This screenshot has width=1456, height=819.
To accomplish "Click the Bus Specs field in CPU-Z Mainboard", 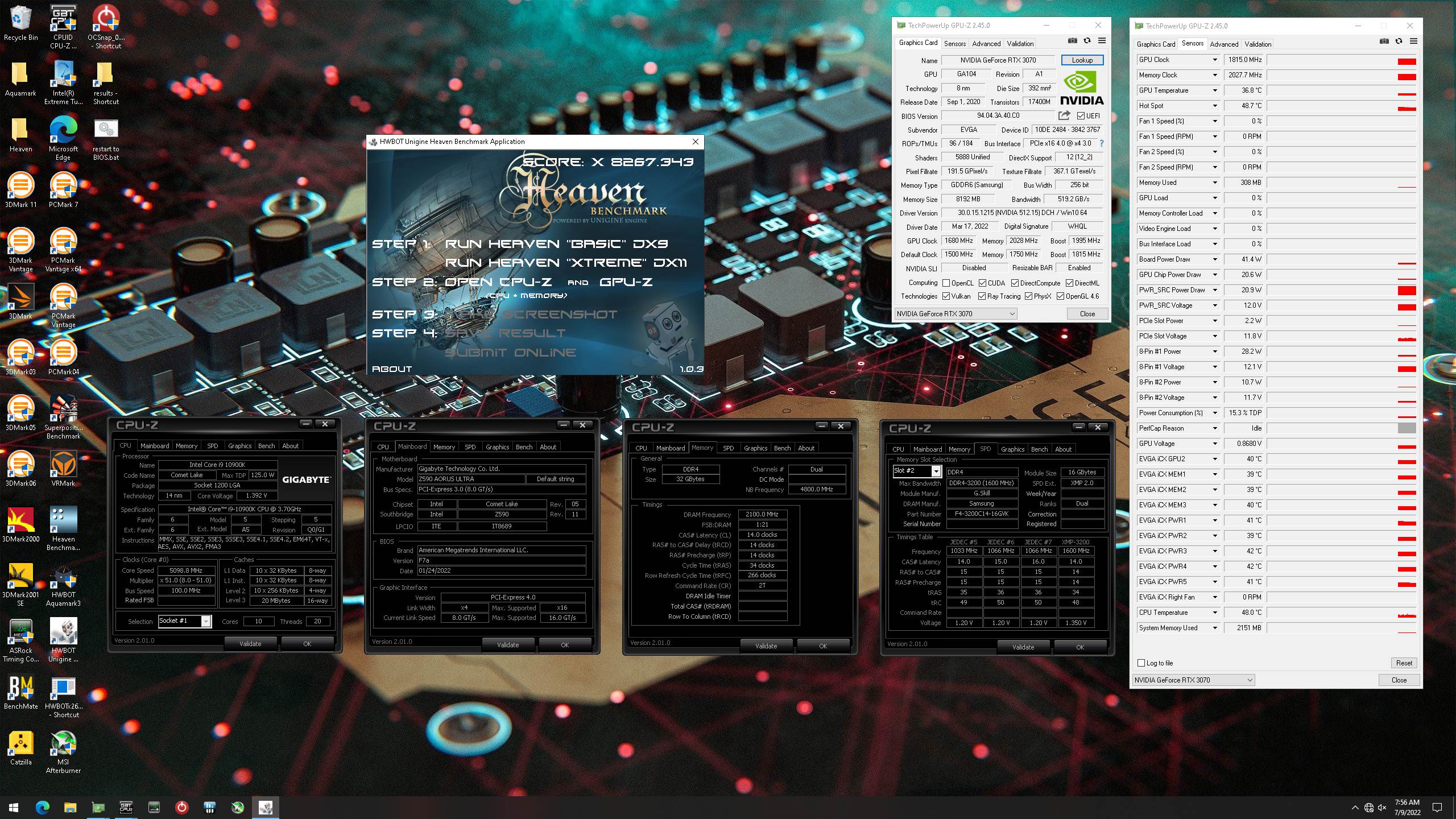I will (501, 489).
